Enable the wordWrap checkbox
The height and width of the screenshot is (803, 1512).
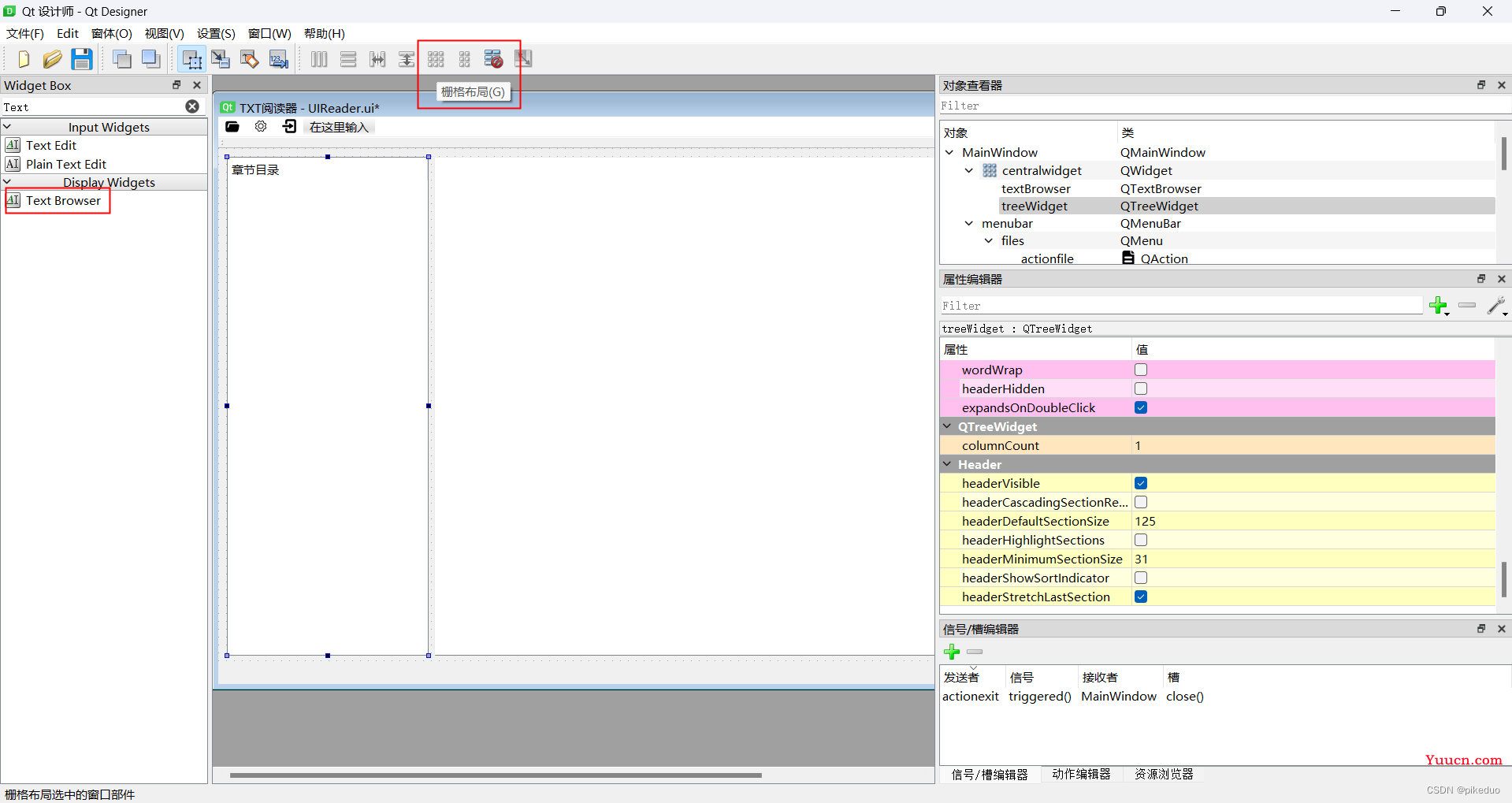tap(1141, 370)
